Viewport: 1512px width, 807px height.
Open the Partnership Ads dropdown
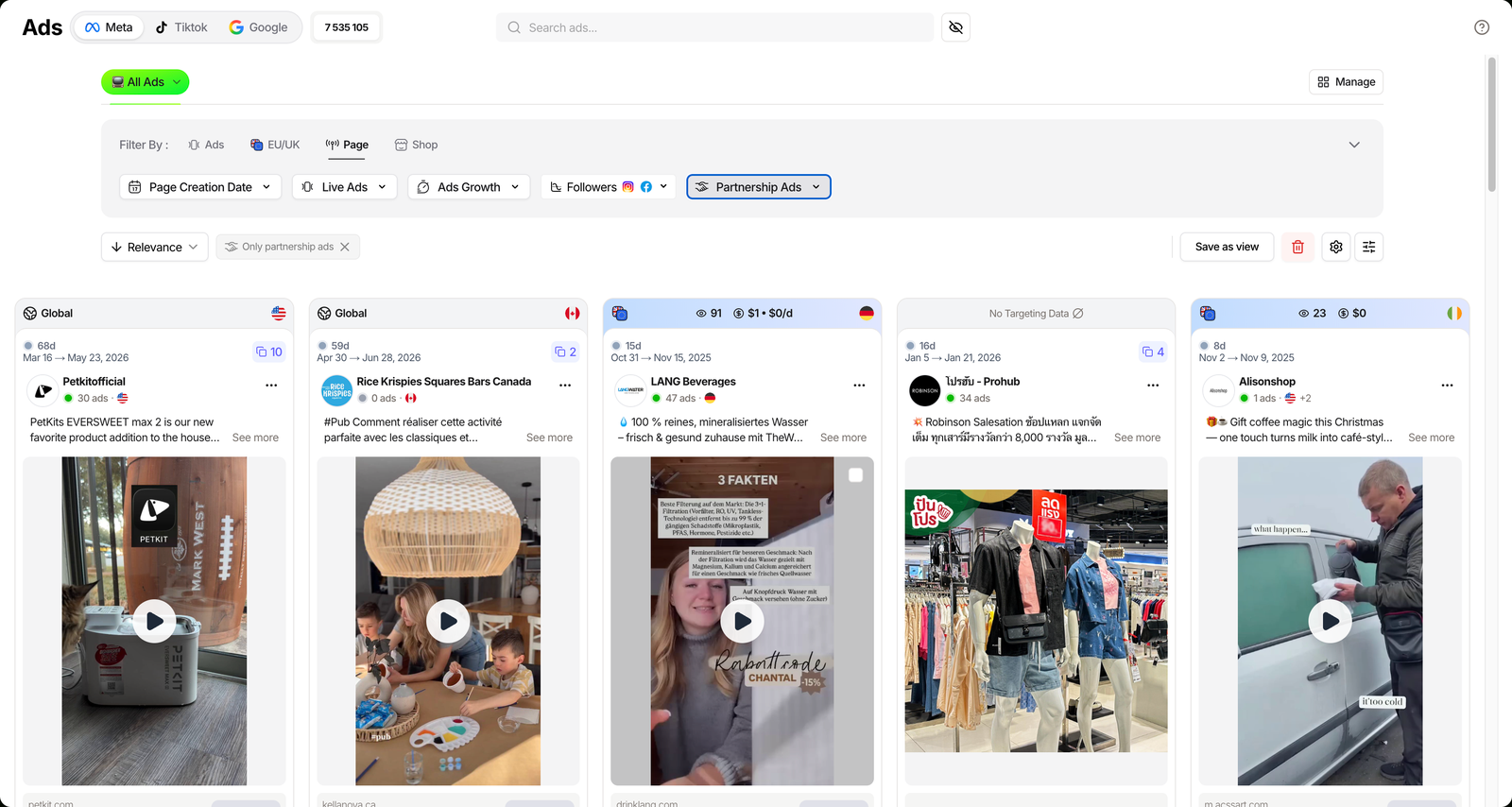pos(759,187)
